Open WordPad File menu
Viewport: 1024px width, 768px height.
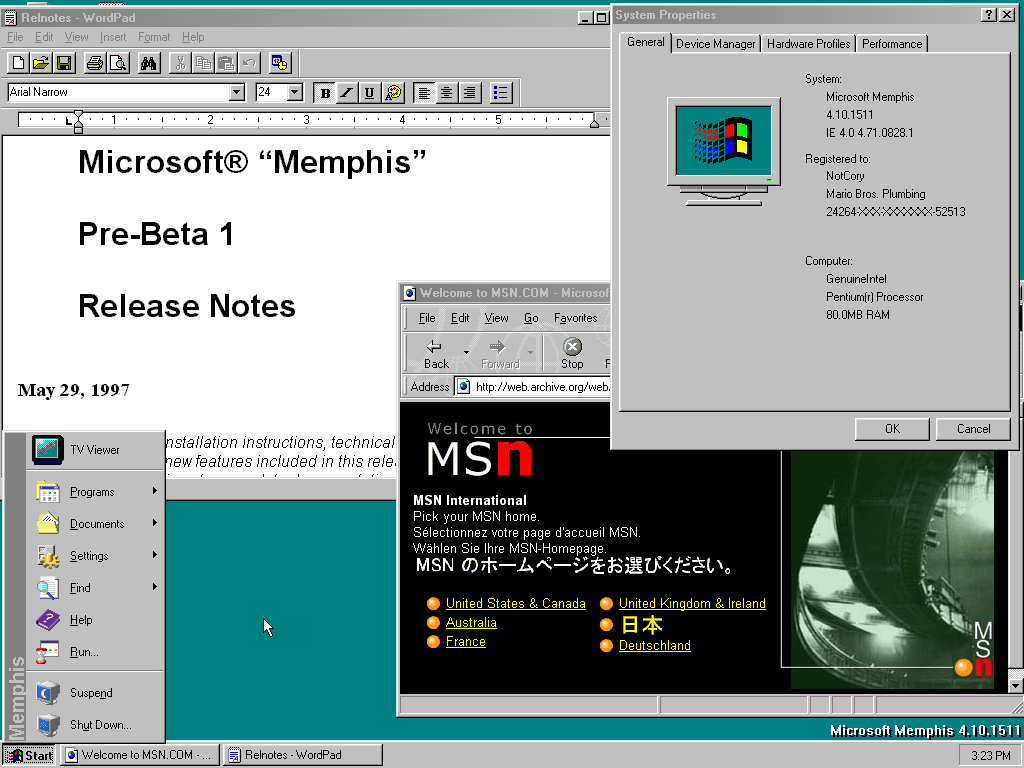pos(15,37)
